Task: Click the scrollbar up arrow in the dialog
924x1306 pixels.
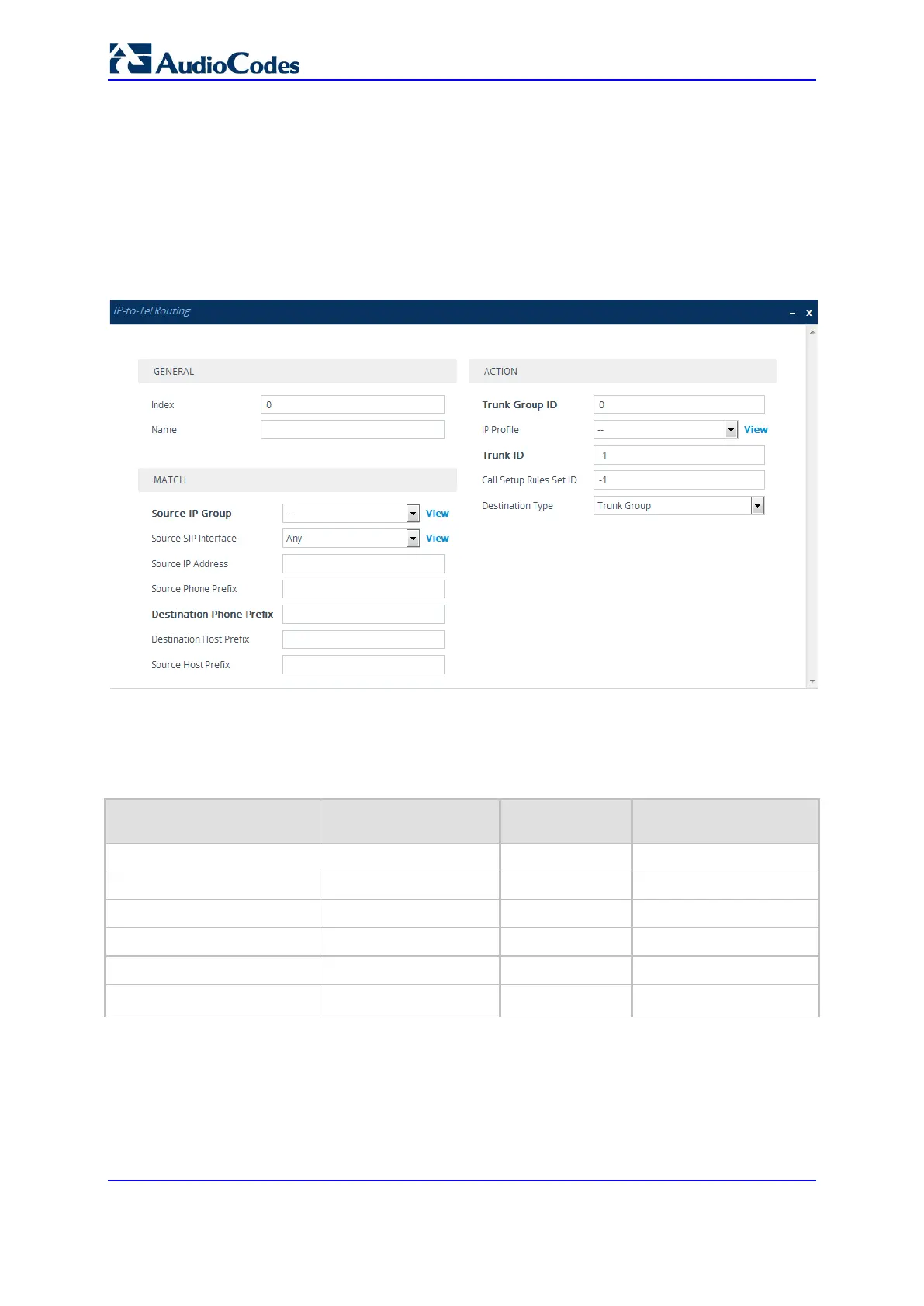Action: pyautogui.click(x=812, y=332)
